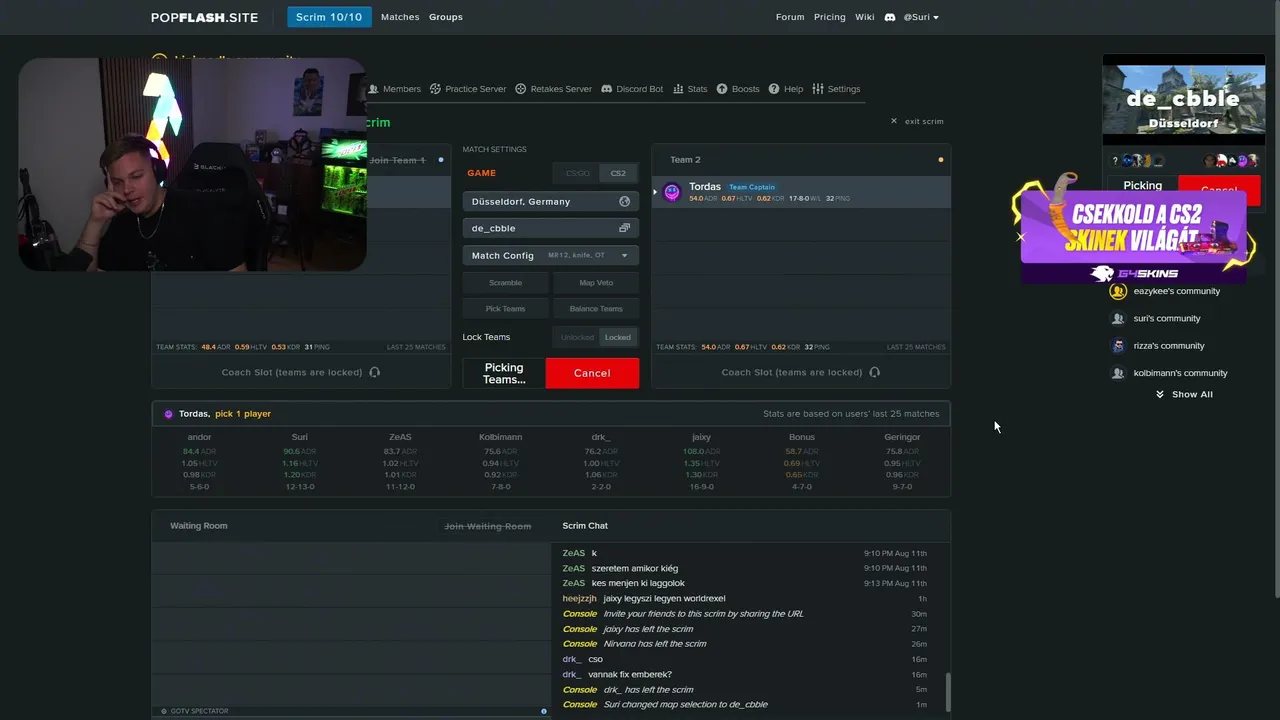Image resolution: width=1280 pixels, height=720 pixels.
Task: Go to the Forum page
Action: coord(790,17)
